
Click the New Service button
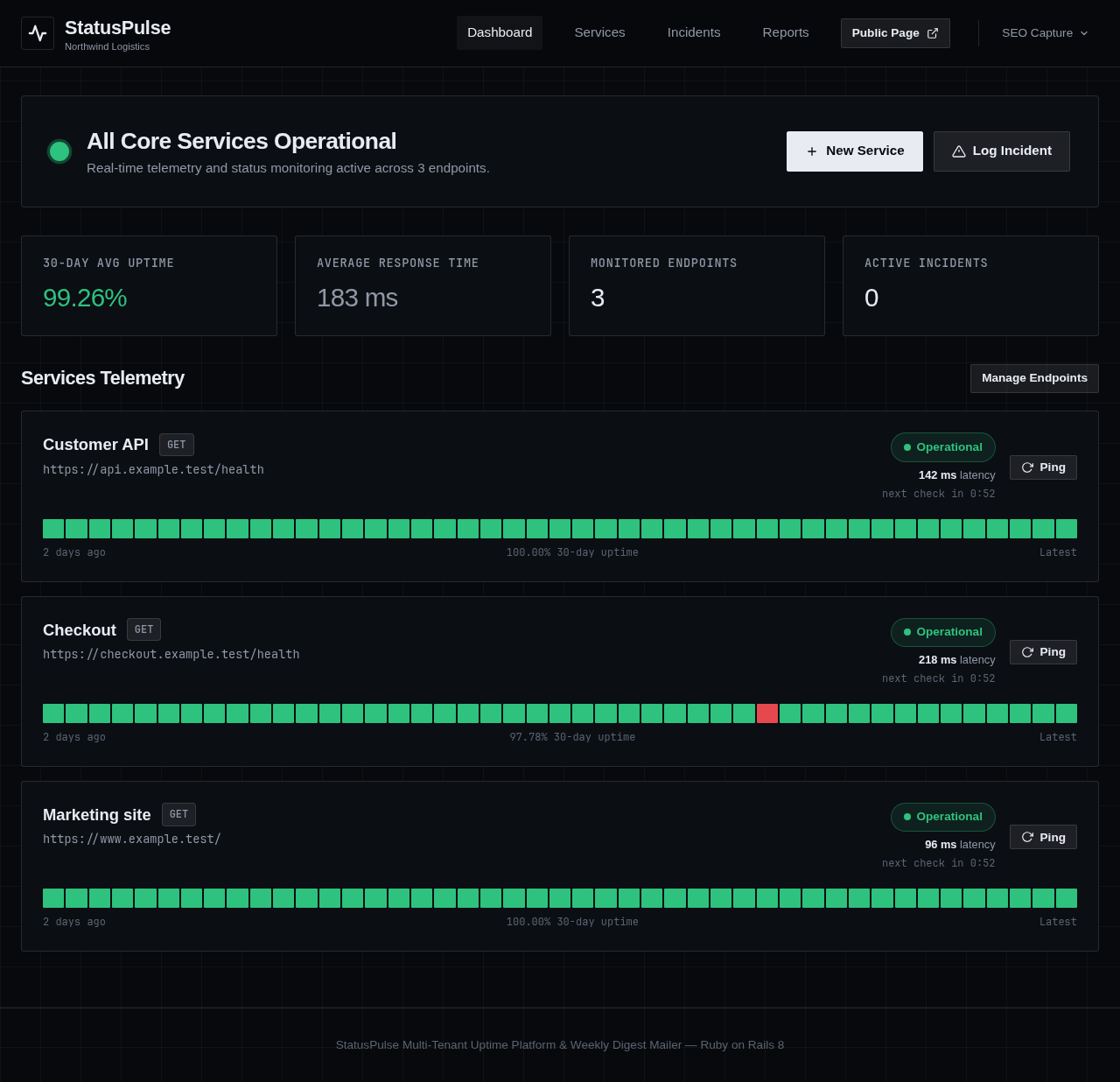tap(855, 151)
